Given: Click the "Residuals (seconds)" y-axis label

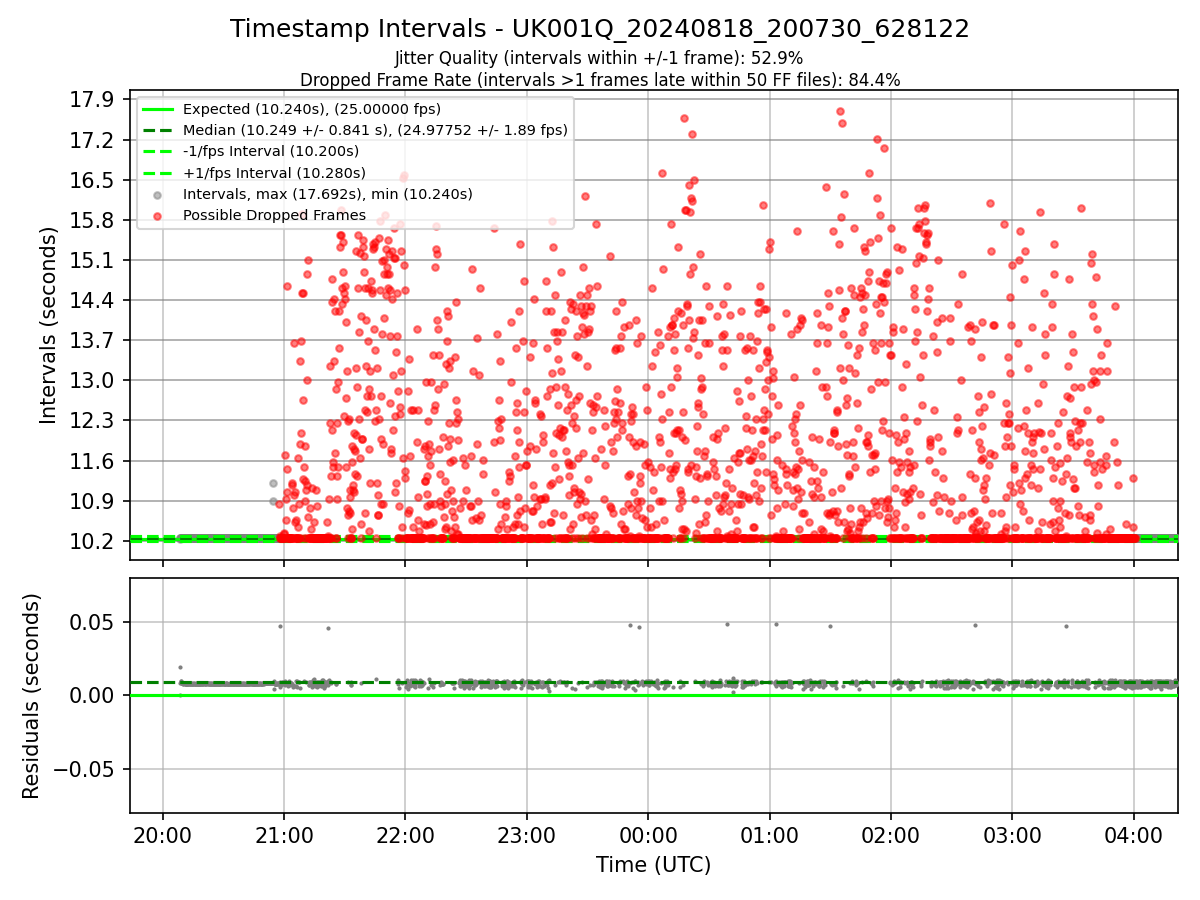Looking at the screenshot, I should (31, 696).
